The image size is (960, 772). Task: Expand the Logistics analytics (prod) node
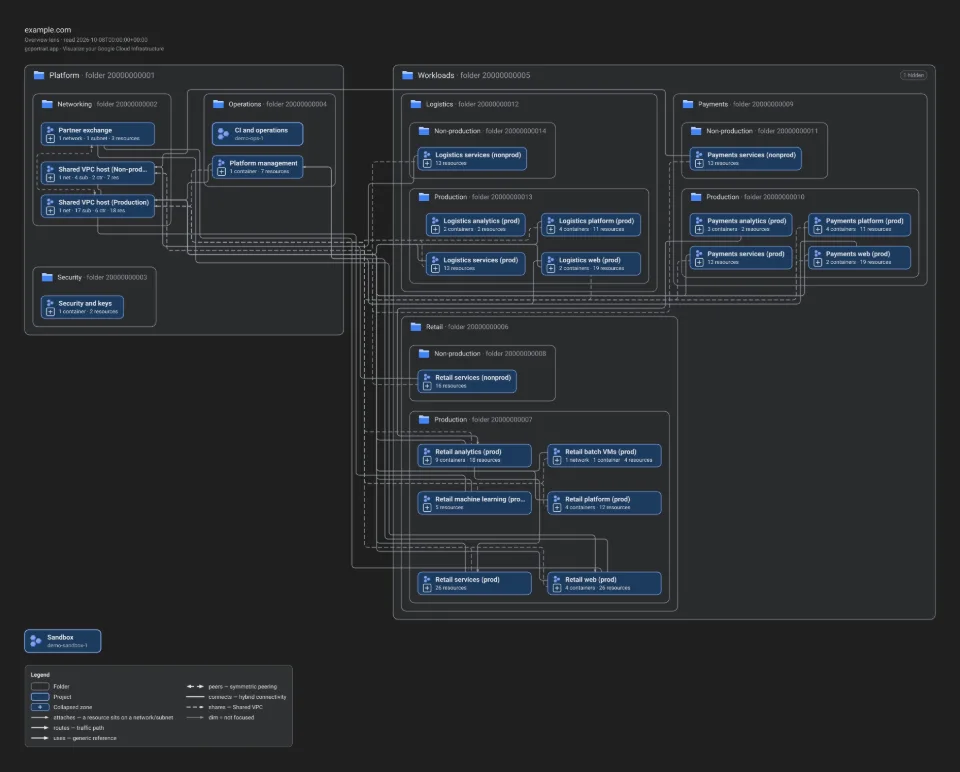click(x=435, y=230)
